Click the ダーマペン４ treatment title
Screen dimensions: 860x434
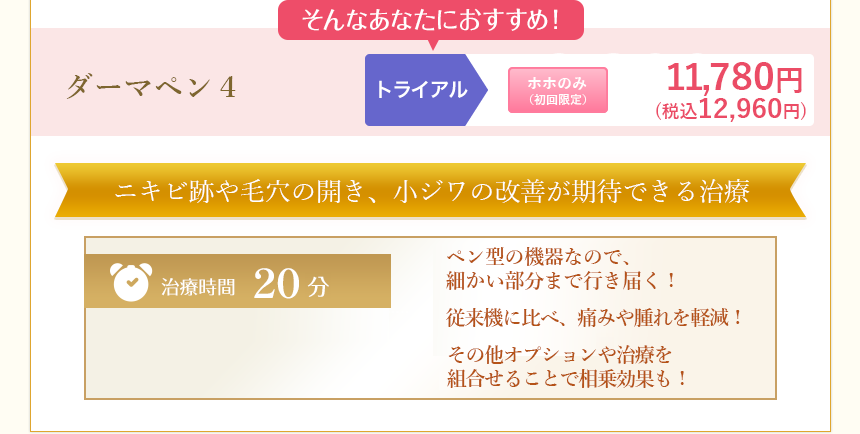click(150, 88)
